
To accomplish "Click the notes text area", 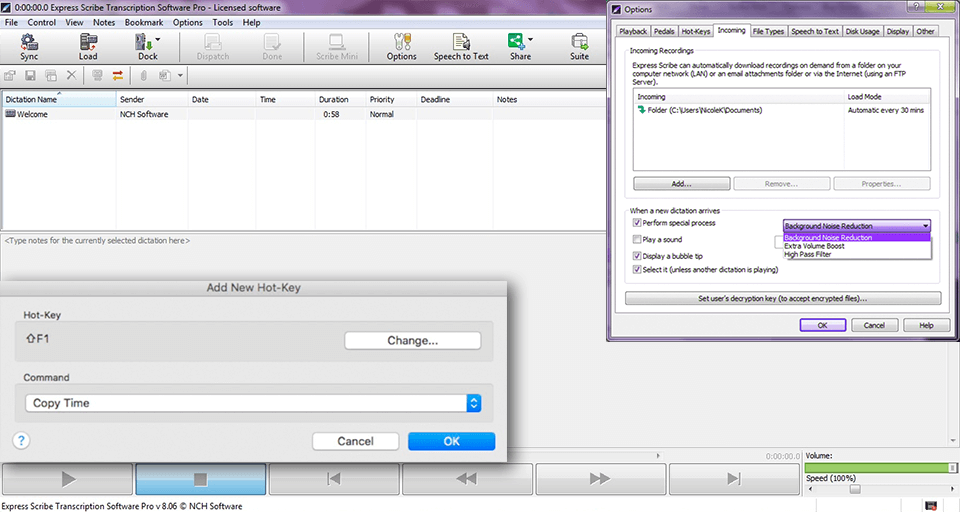I will 304,257.
